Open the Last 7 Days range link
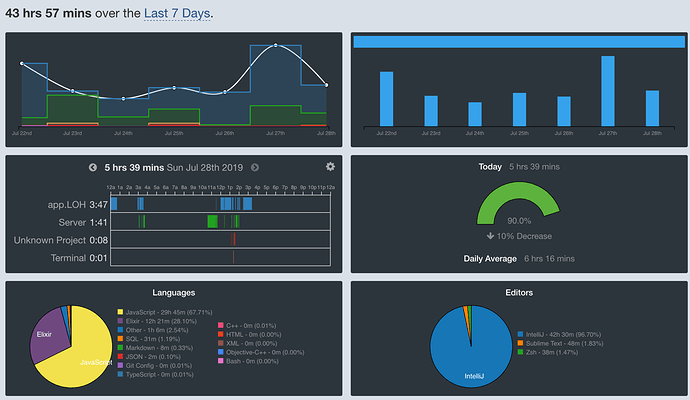The height and width of the screenshot is (400, 690). (177, 13)
